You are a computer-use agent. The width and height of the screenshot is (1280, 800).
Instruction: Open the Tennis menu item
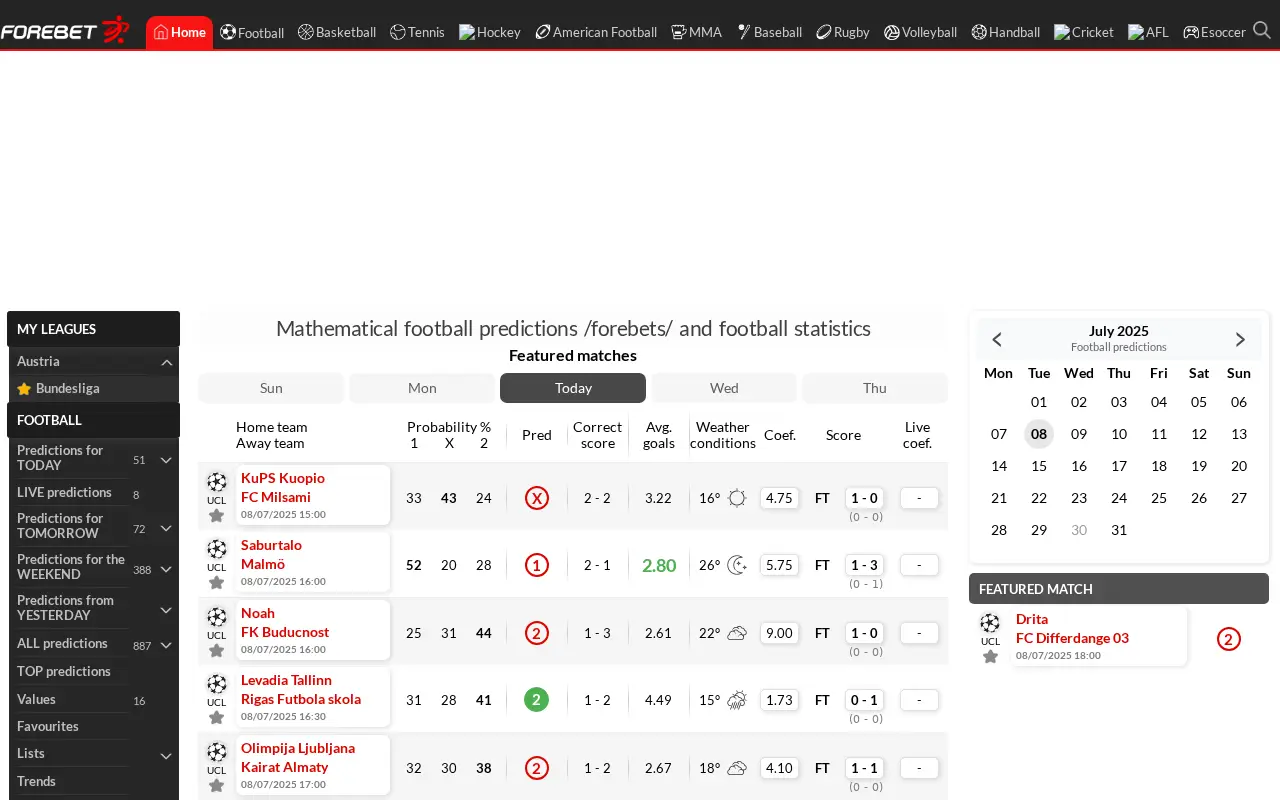(x=417, y=32)
